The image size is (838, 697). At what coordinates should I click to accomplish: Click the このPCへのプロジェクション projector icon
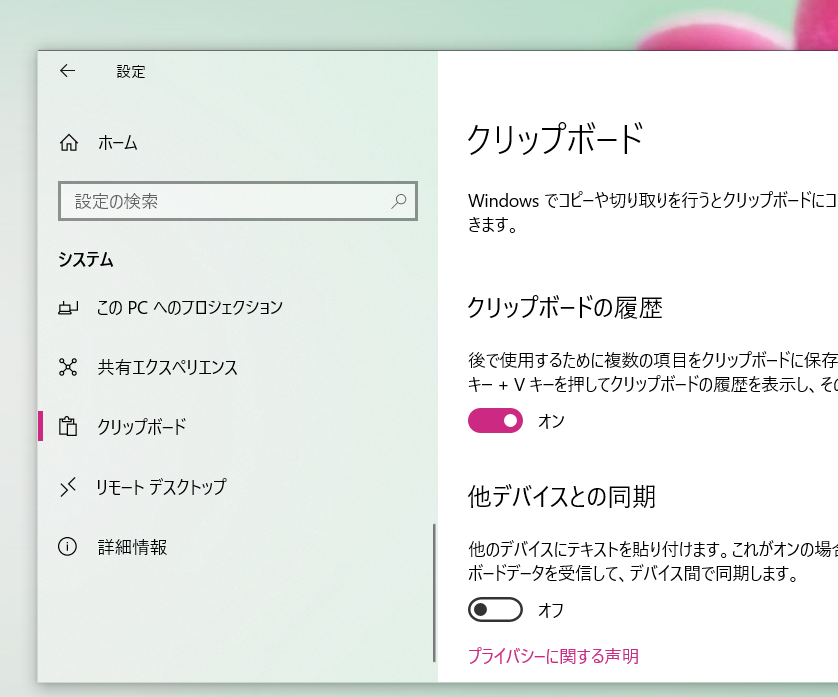[68, 308]
